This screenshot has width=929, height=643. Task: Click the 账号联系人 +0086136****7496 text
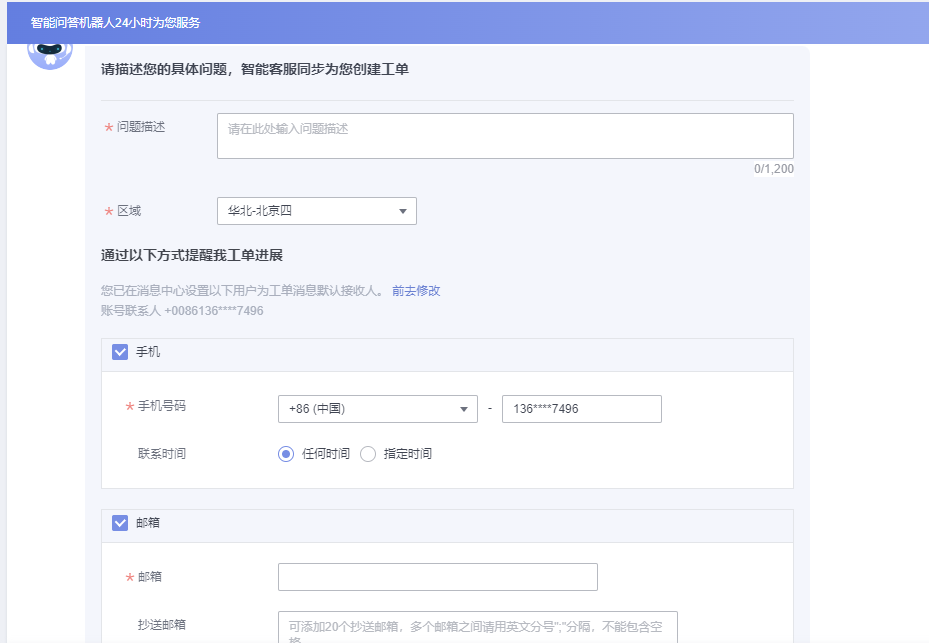coord(182,311)
